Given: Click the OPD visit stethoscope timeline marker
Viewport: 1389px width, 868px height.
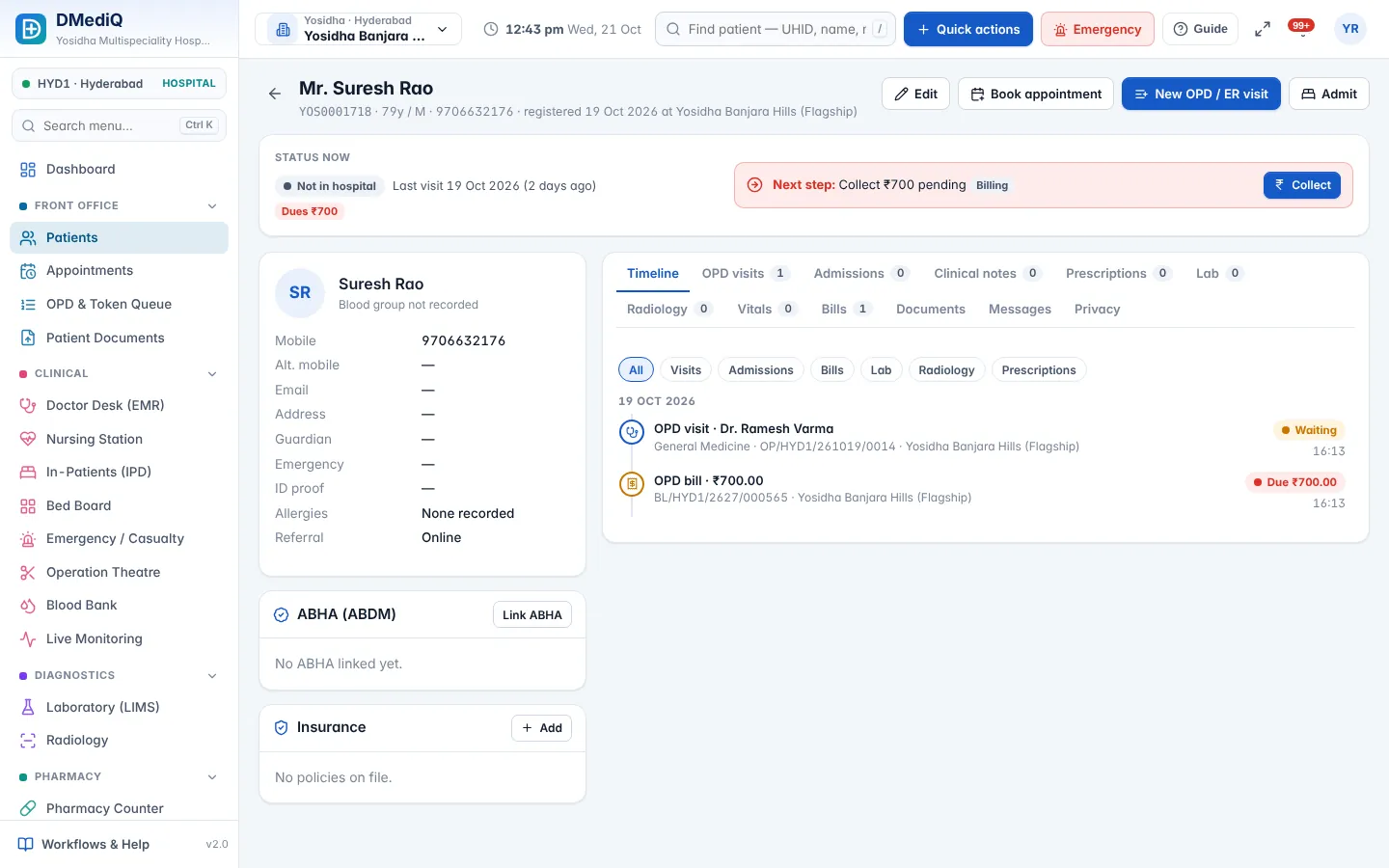Looking at the screenshot, I should (632, 432).
